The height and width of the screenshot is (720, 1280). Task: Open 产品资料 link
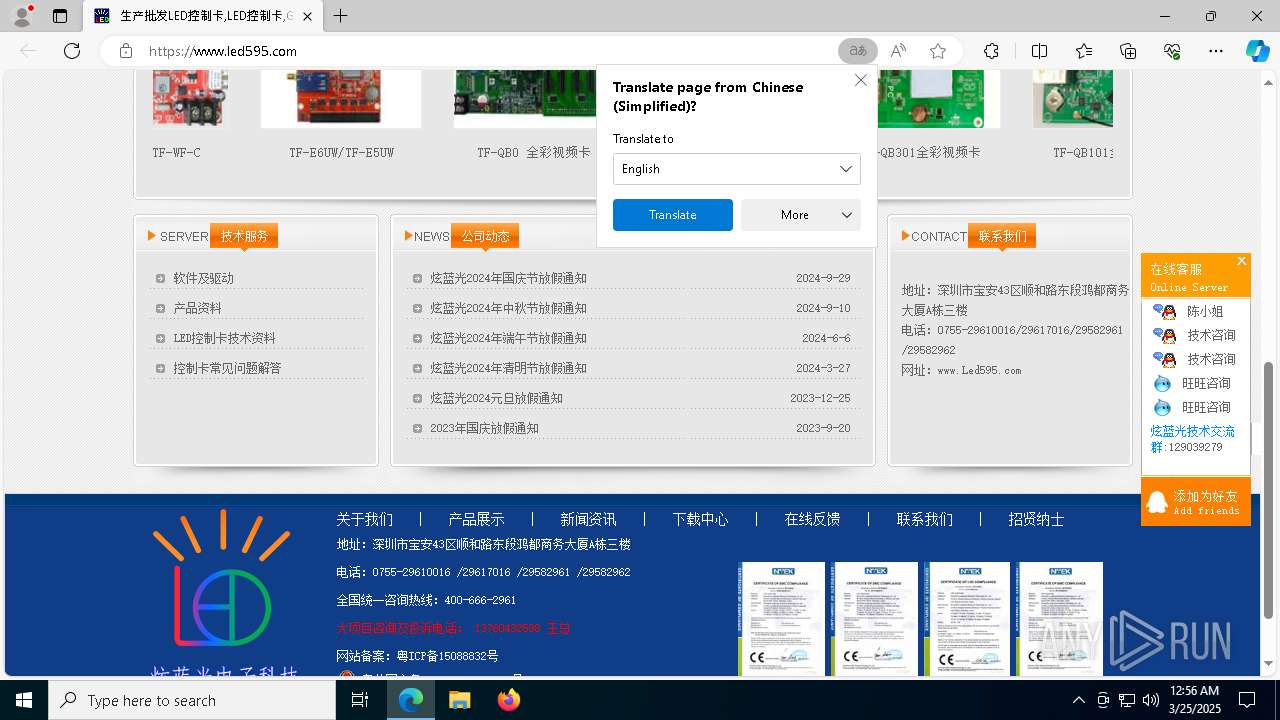[197, 308]
